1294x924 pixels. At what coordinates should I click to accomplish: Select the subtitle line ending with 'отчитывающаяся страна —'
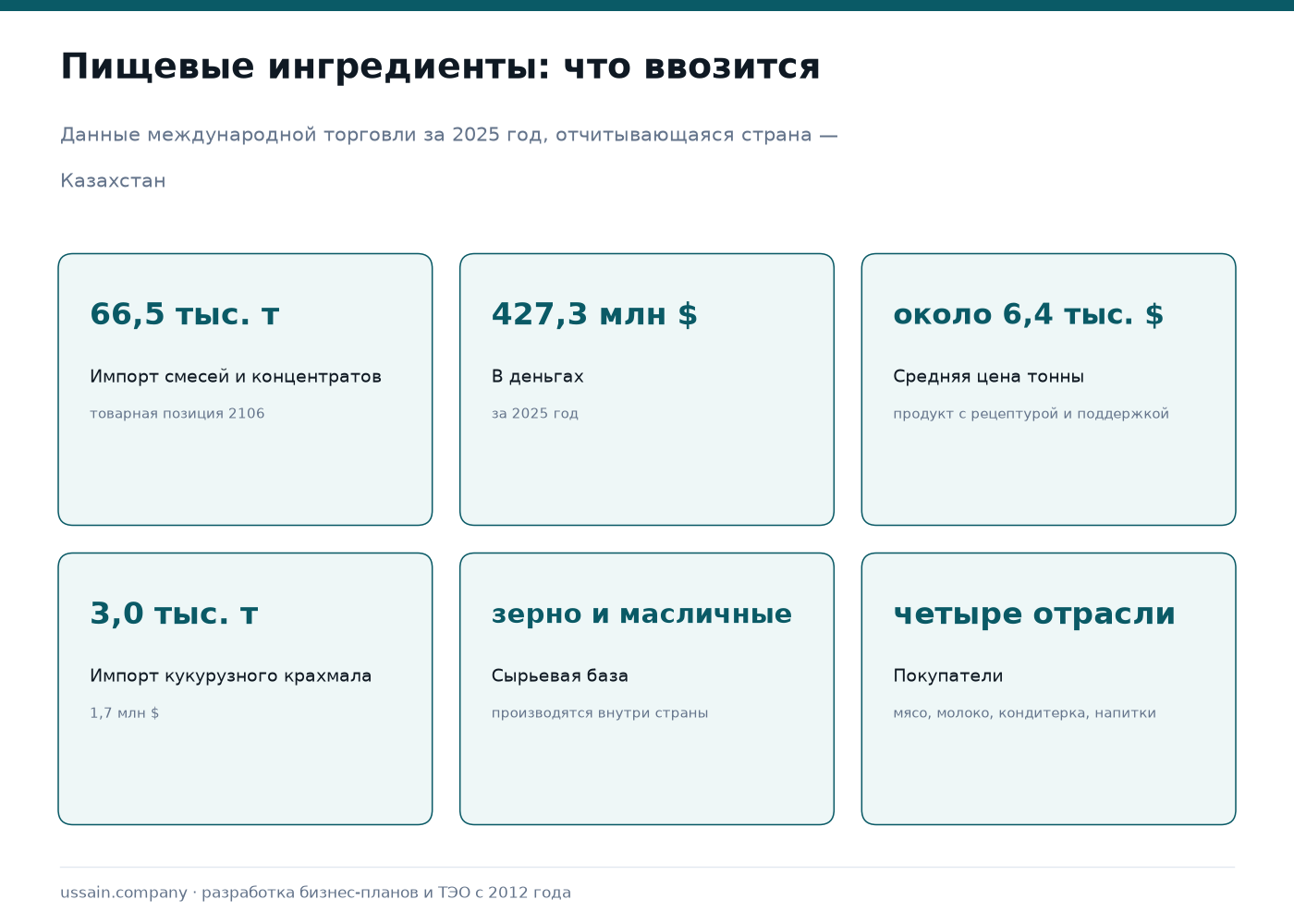coord(449,135)
